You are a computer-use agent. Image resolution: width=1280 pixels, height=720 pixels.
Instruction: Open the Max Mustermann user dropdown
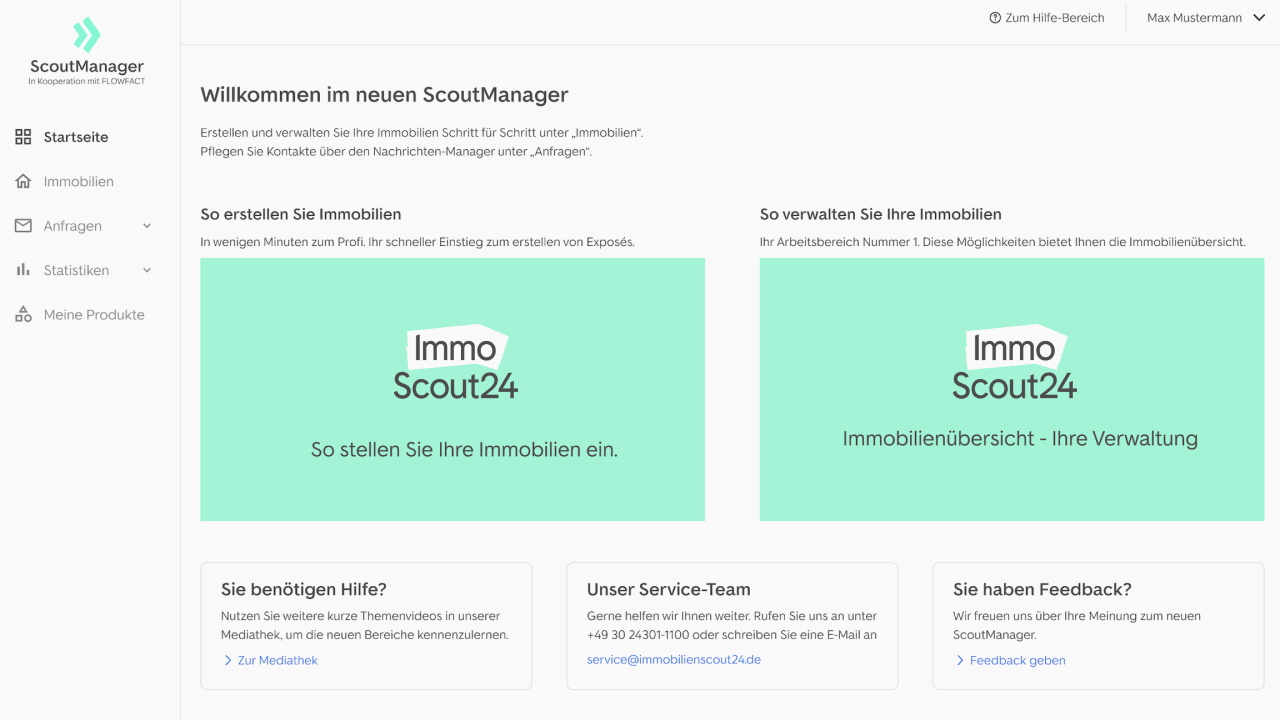pos(1205,18)
